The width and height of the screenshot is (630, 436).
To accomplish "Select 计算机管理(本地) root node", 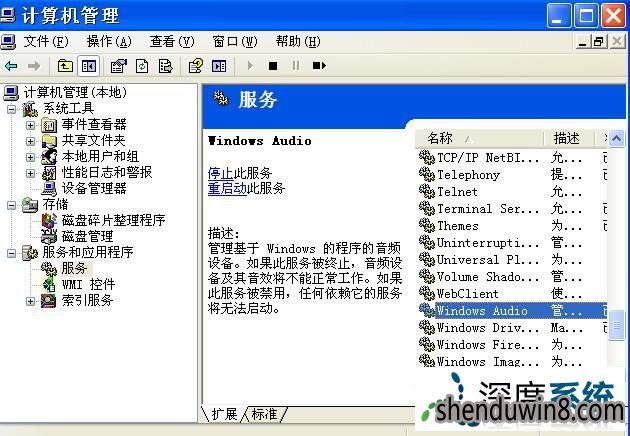I will pyautogui.click(x=75, y=92).
